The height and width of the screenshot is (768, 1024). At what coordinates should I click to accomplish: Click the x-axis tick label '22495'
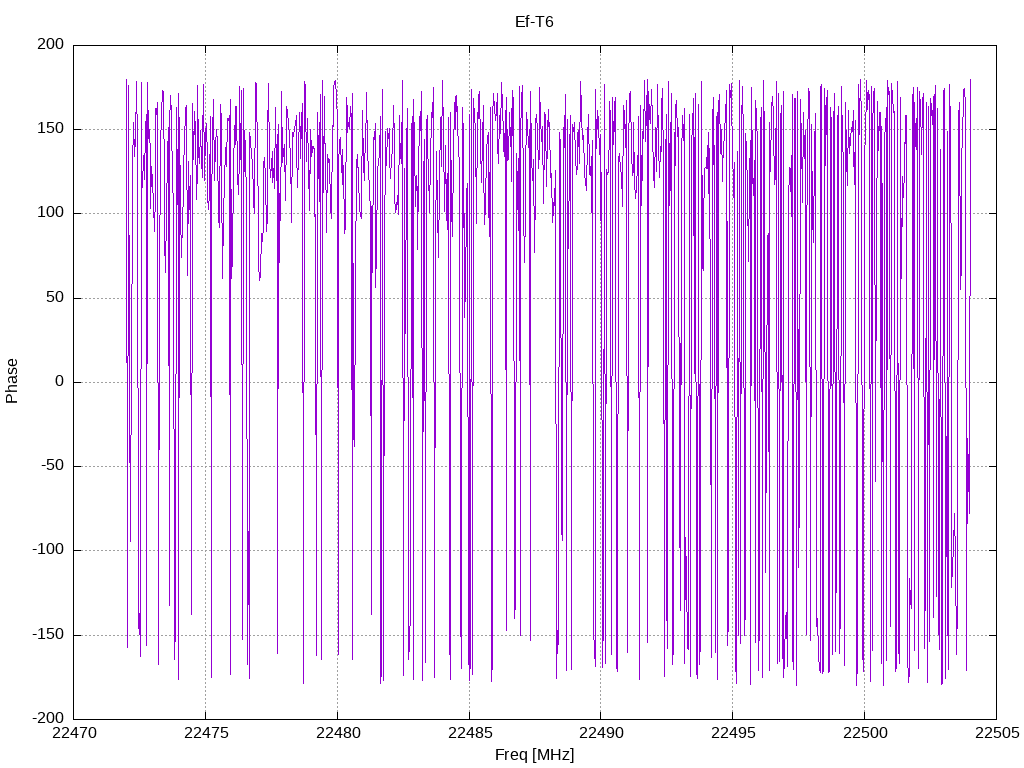click(x=733, y=733)
